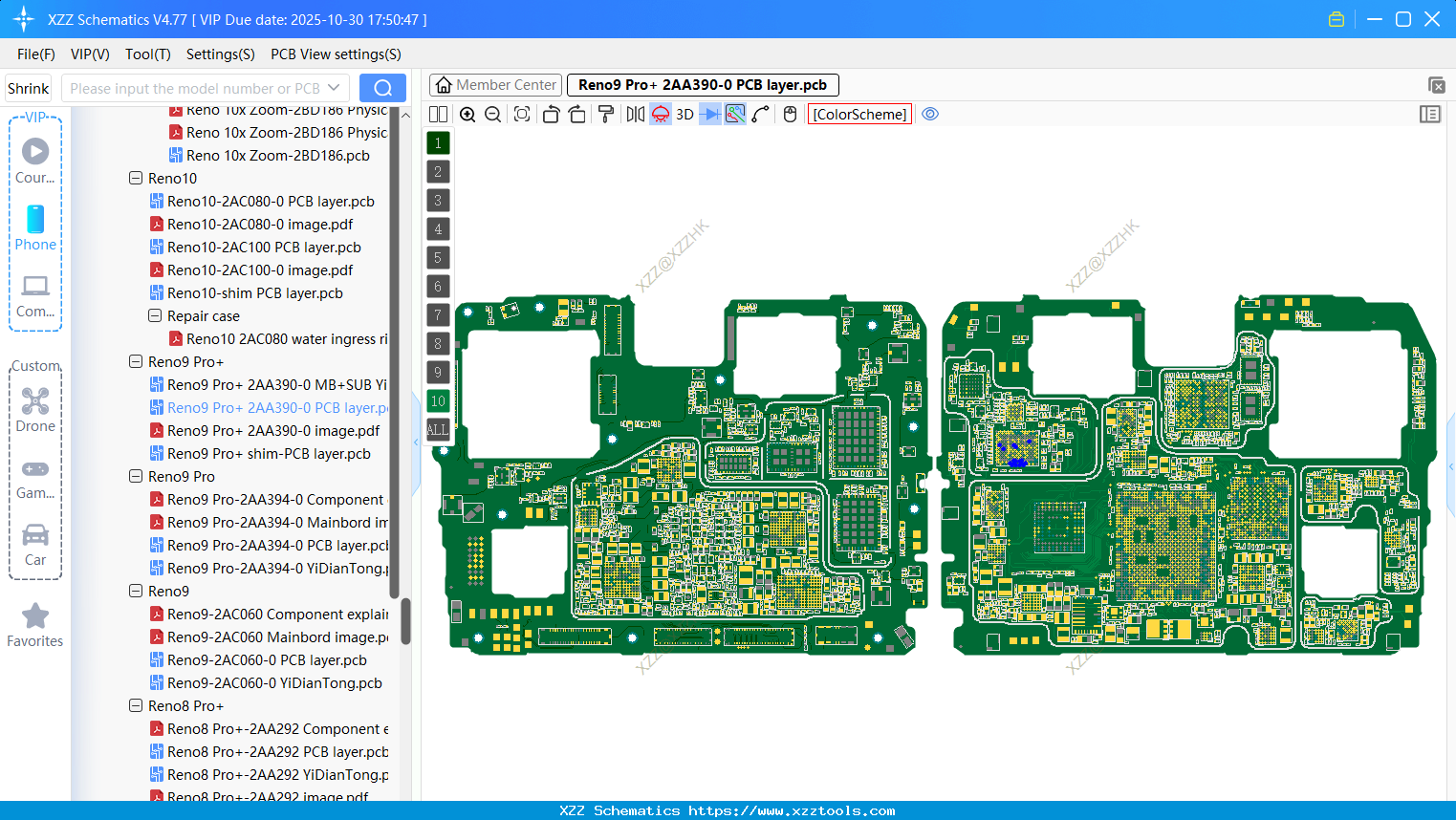Viewport: 1456px width, 820px height.
Task: Open the Tool menu
Action: [147, 54]
